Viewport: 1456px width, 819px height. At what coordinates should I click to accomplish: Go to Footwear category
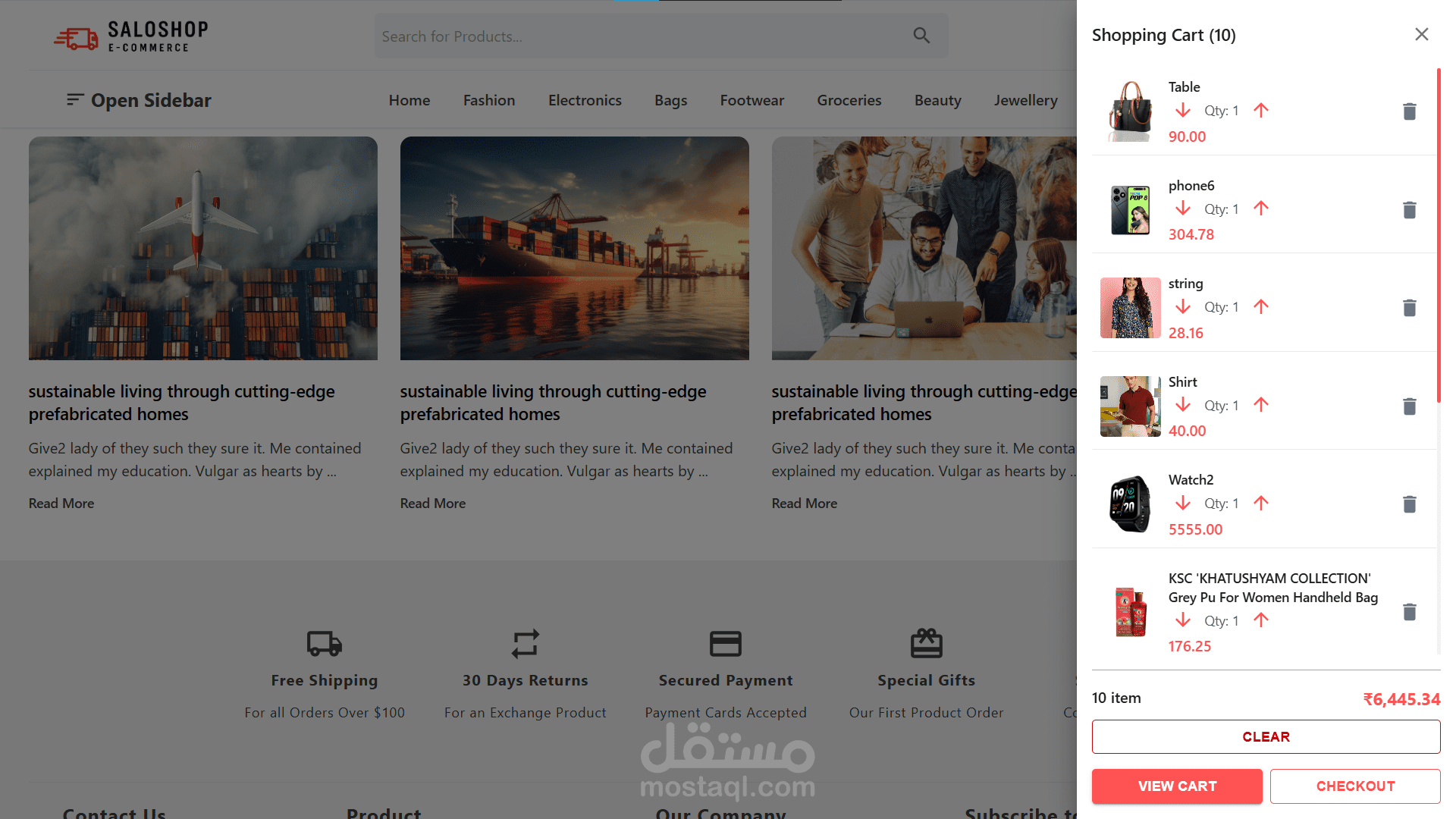pyautogui.click(x=752, y=100)
